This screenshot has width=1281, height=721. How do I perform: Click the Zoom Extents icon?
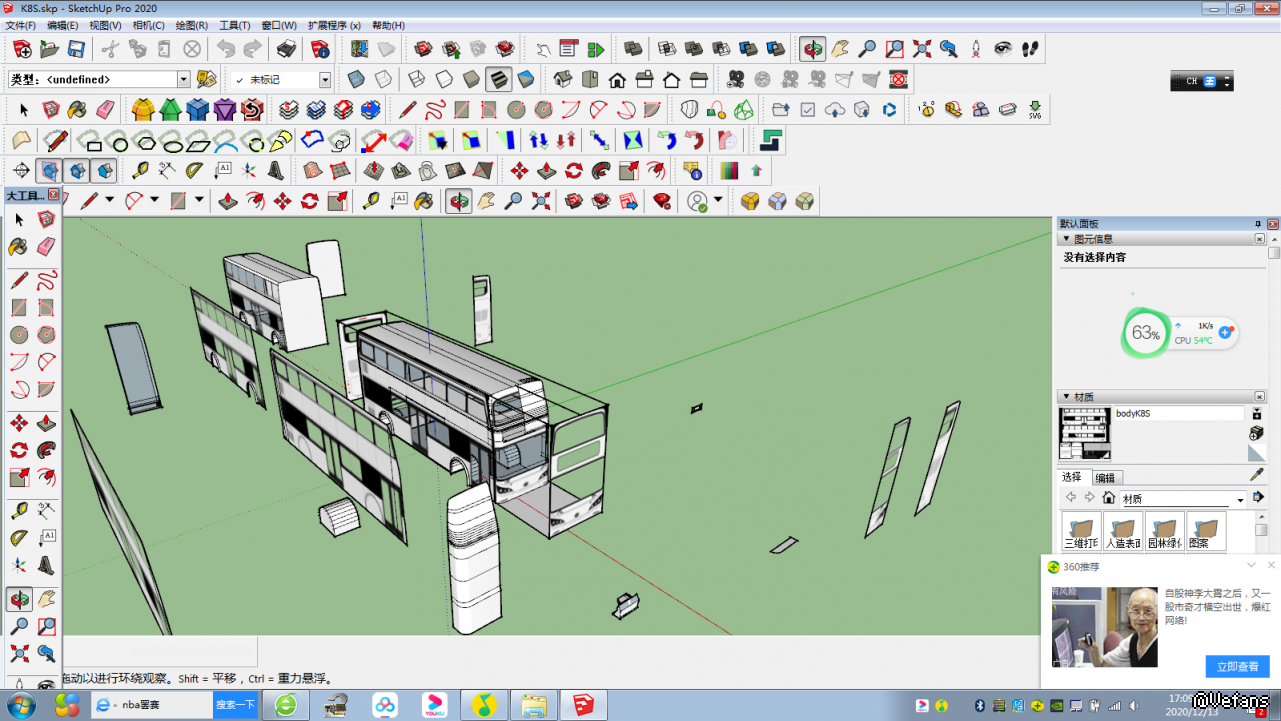click(x=922, y=49)
